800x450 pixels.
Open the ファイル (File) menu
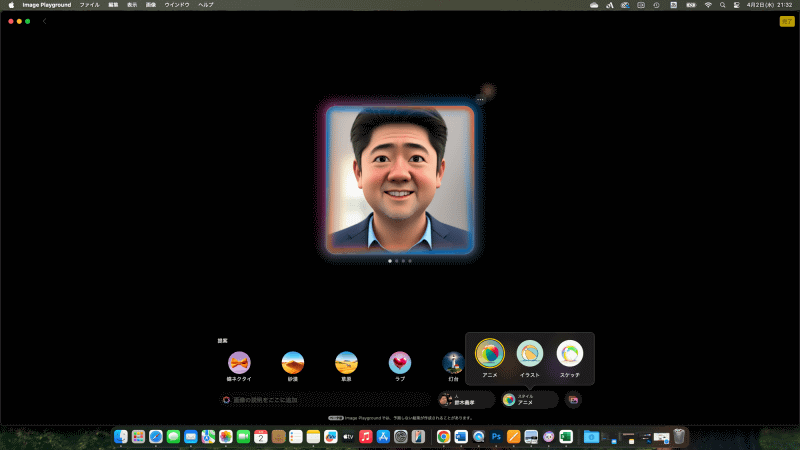point(89,5)
